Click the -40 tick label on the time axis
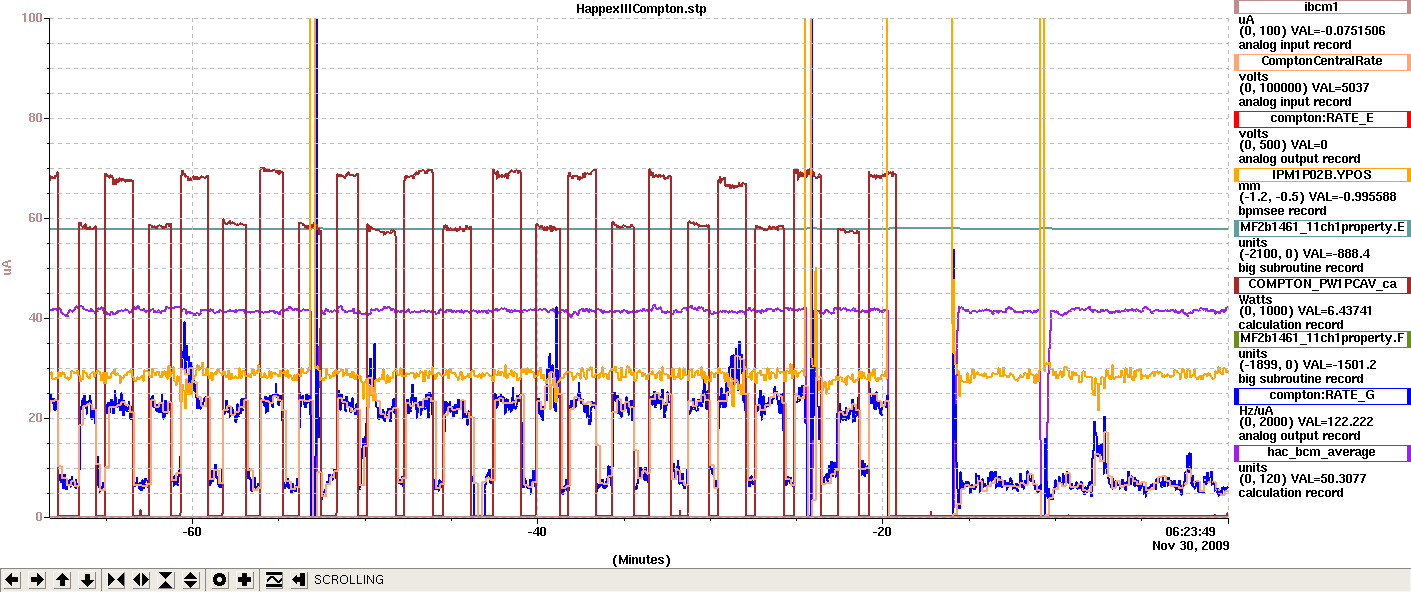This screenshot has width=1411, height=592. coord(538,531)
